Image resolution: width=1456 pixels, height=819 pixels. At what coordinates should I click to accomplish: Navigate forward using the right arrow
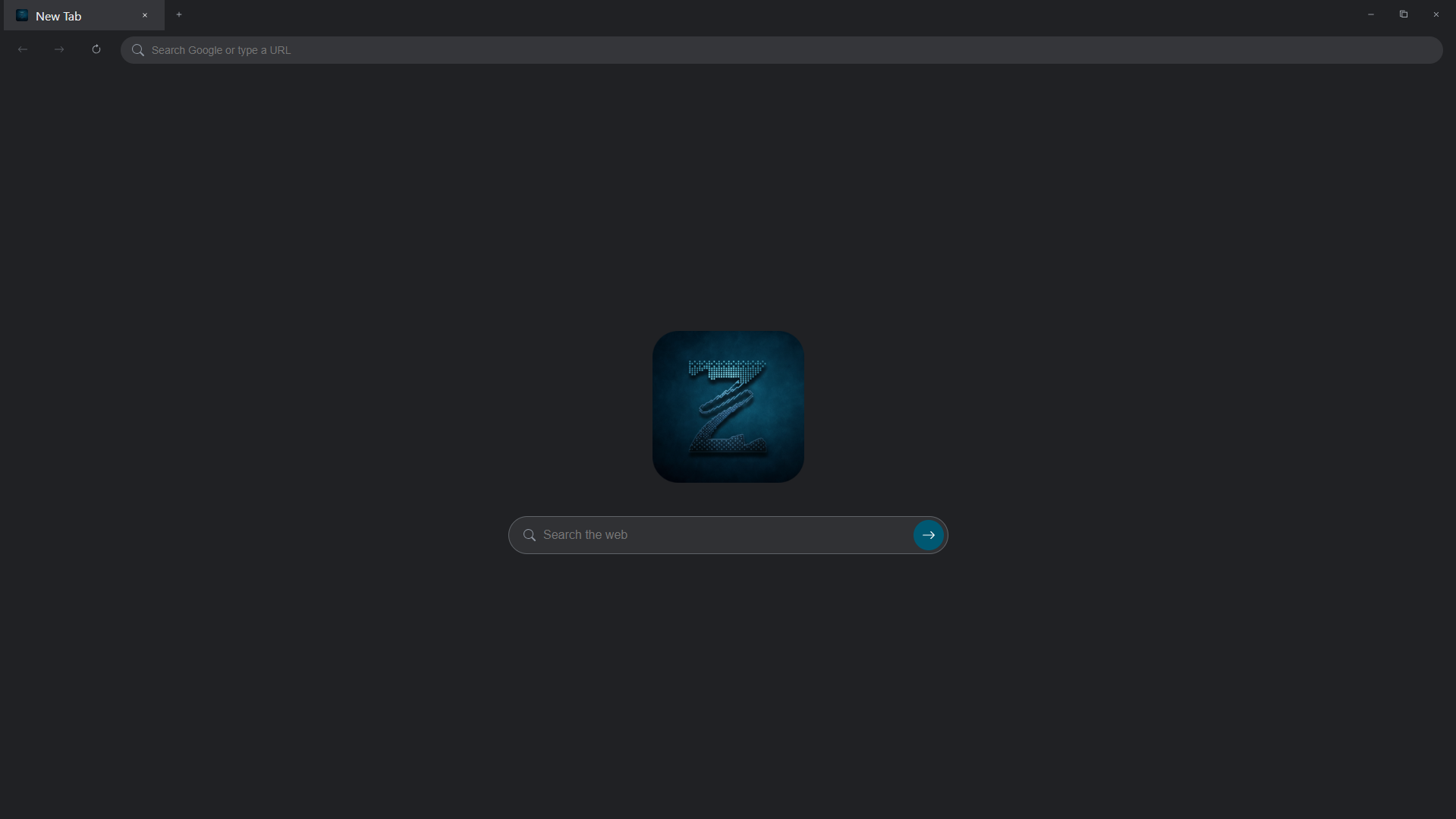coord(58,49)
